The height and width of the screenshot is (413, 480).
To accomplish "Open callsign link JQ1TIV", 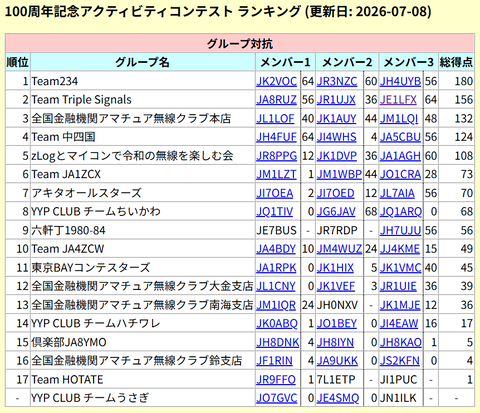I will (275, 212).
